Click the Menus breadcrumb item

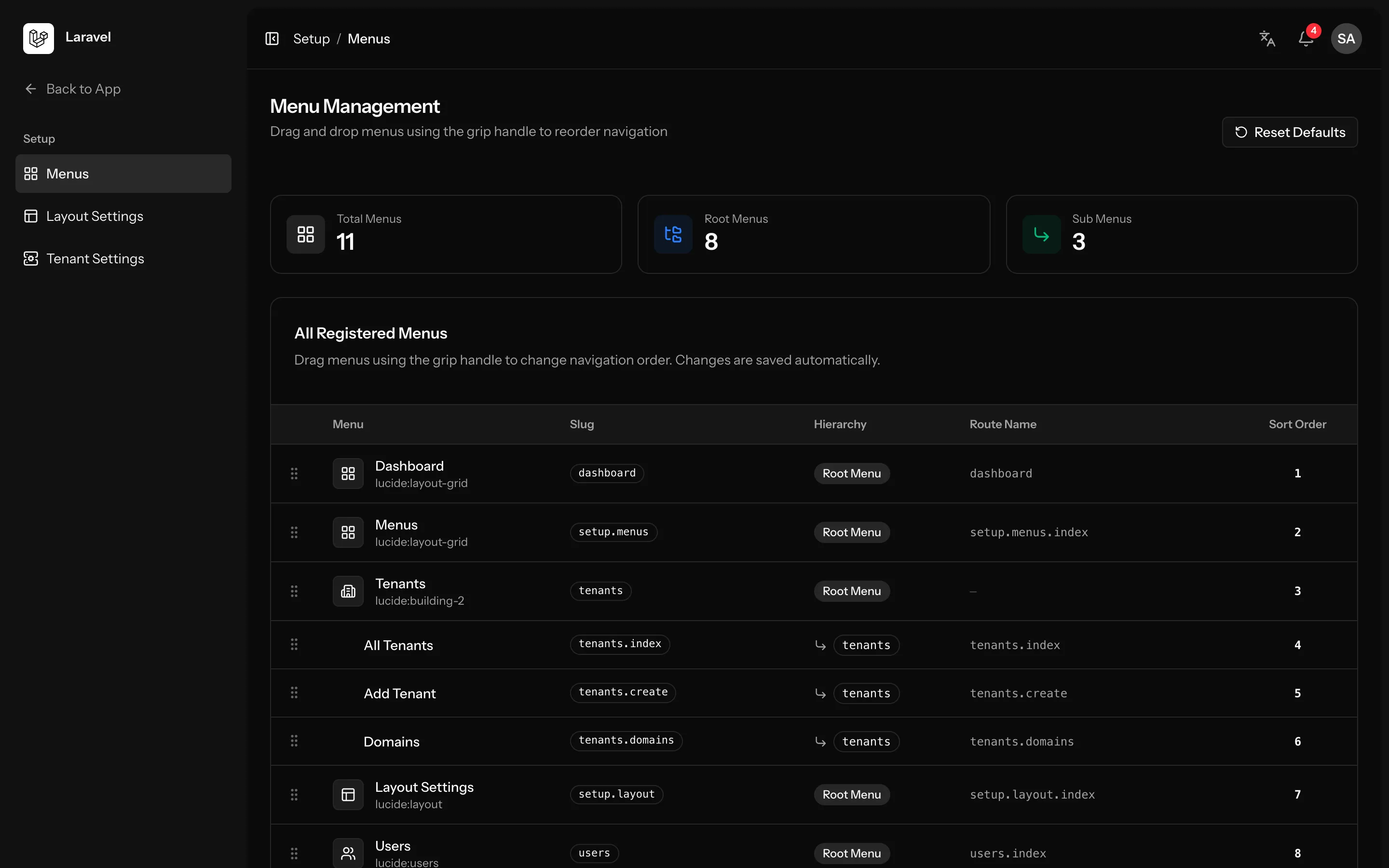click(x=369, y=39)
